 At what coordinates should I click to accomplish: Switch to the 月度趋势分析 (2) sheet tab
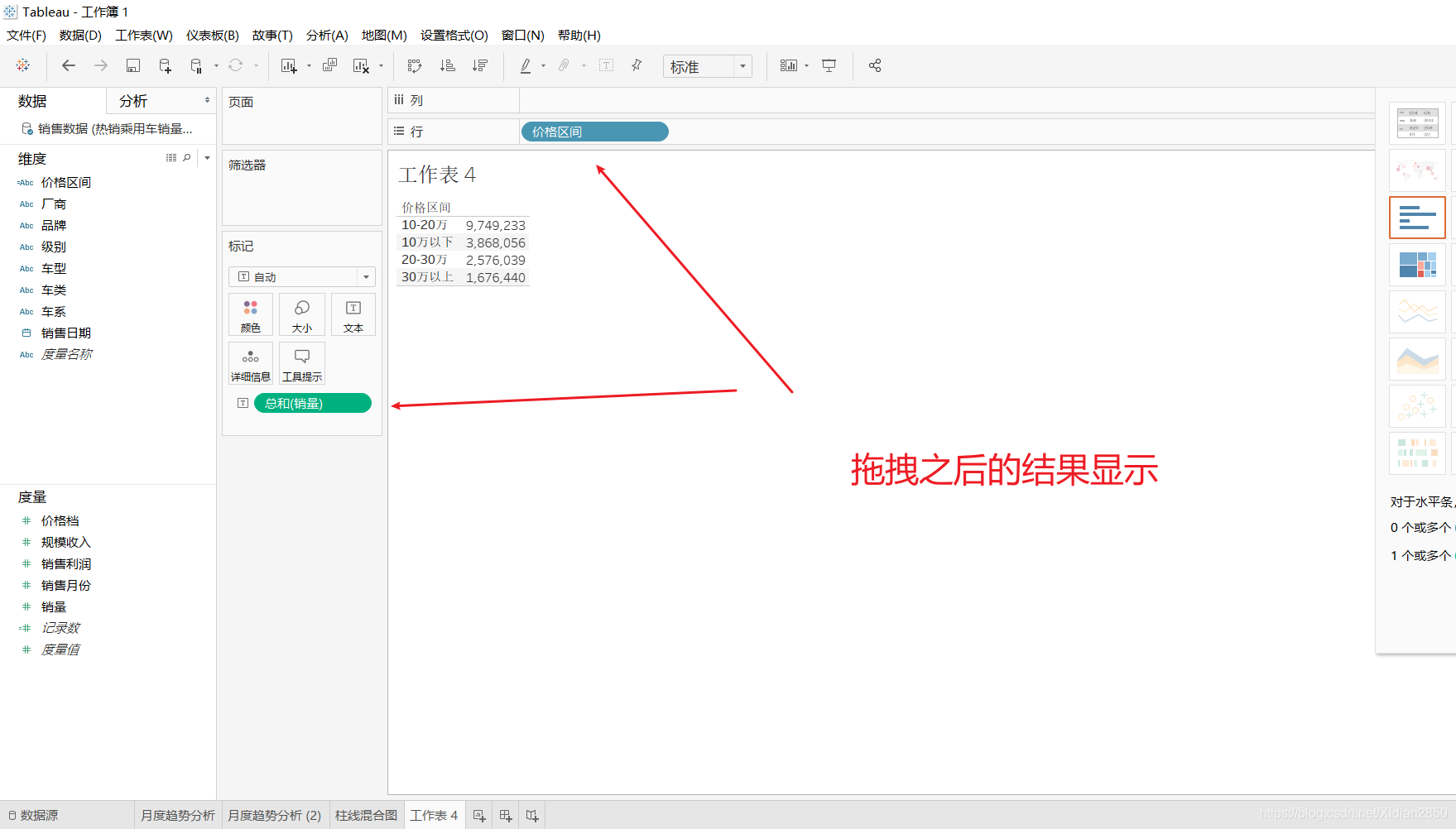tap(275, 816)
